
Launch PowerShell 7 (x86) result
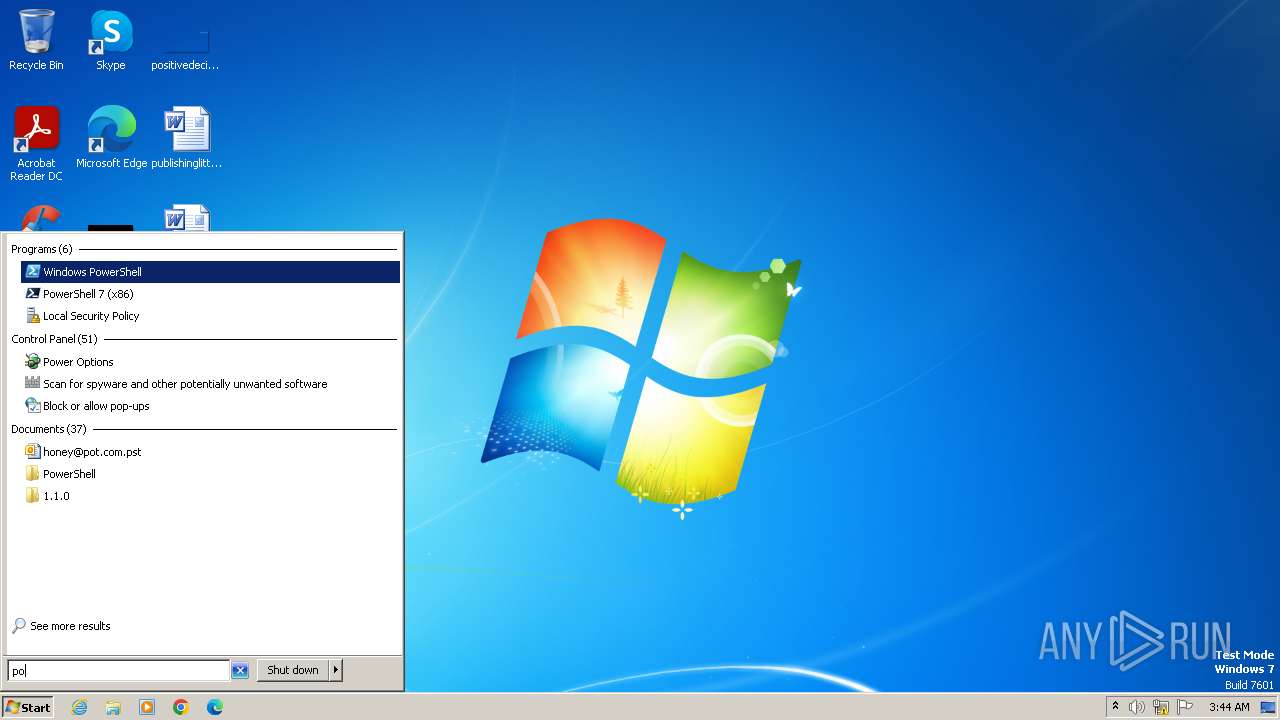(x=210, y=294)
